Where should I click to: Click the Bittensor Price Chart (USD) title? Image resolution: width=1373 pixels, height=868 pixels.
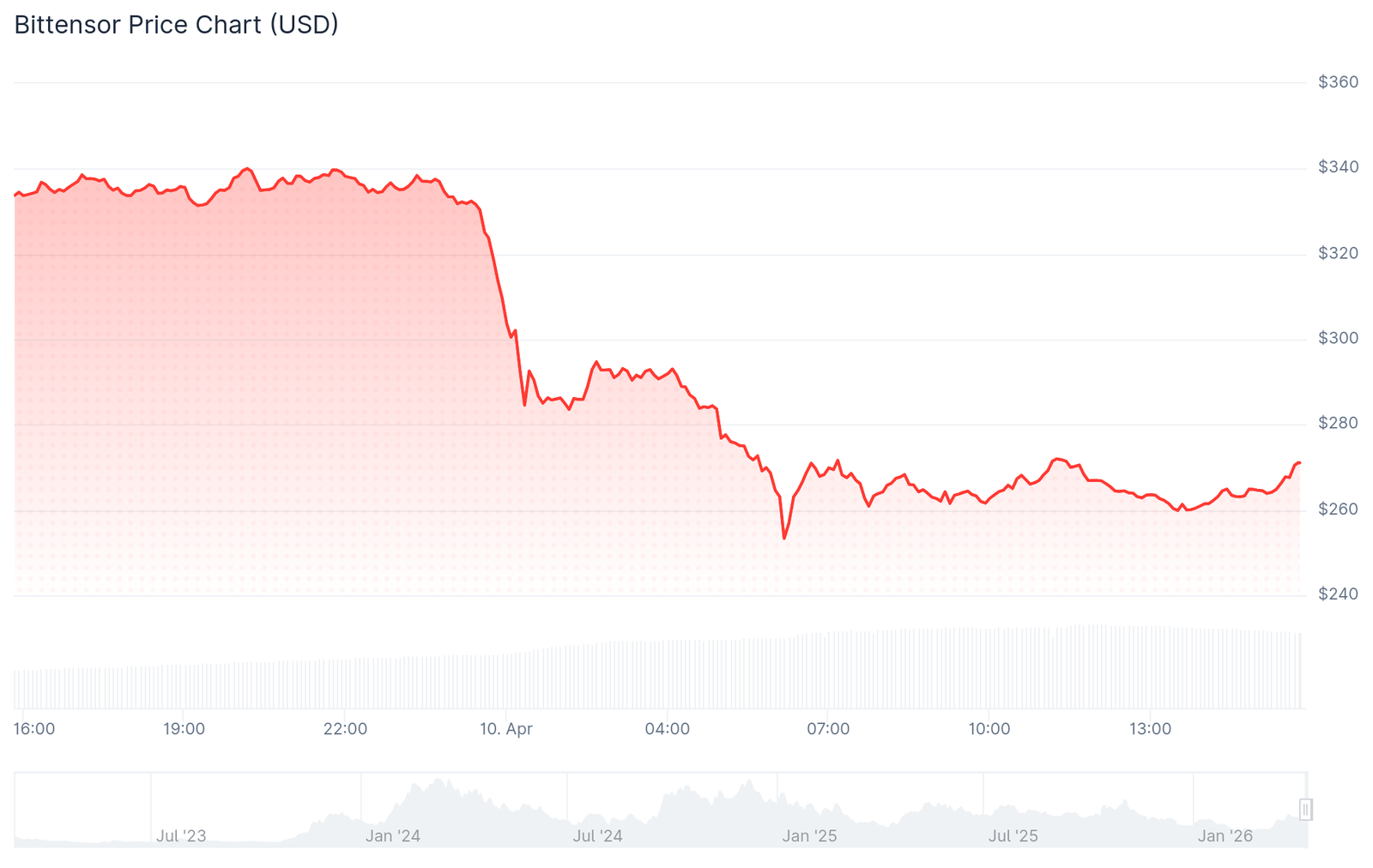(177, 25)
